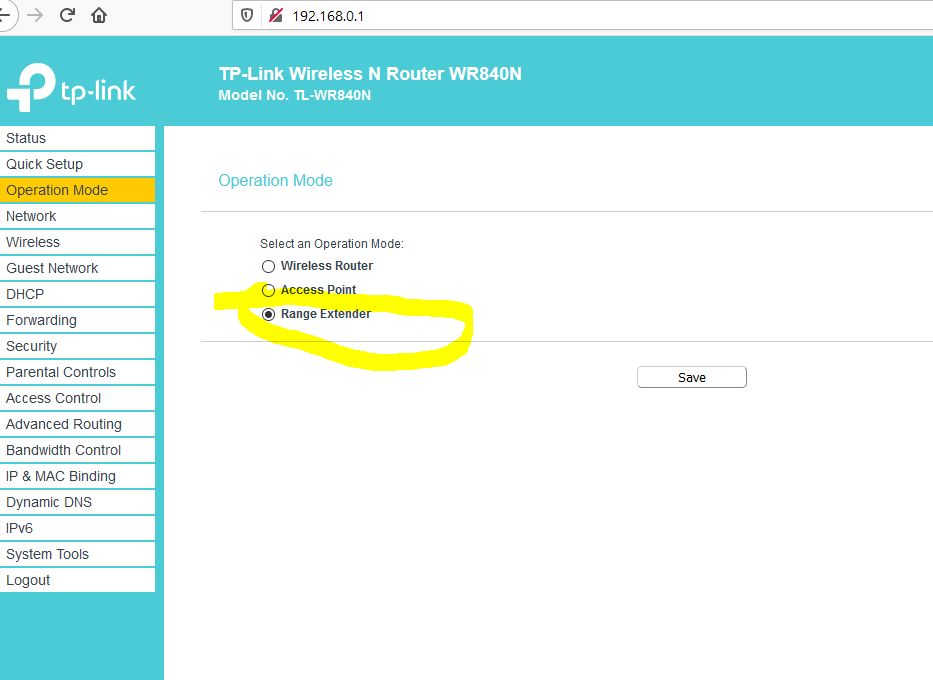Click the Operation Mode page heading
The height and width of the screenshot is (680, 933).
[275, 180]
